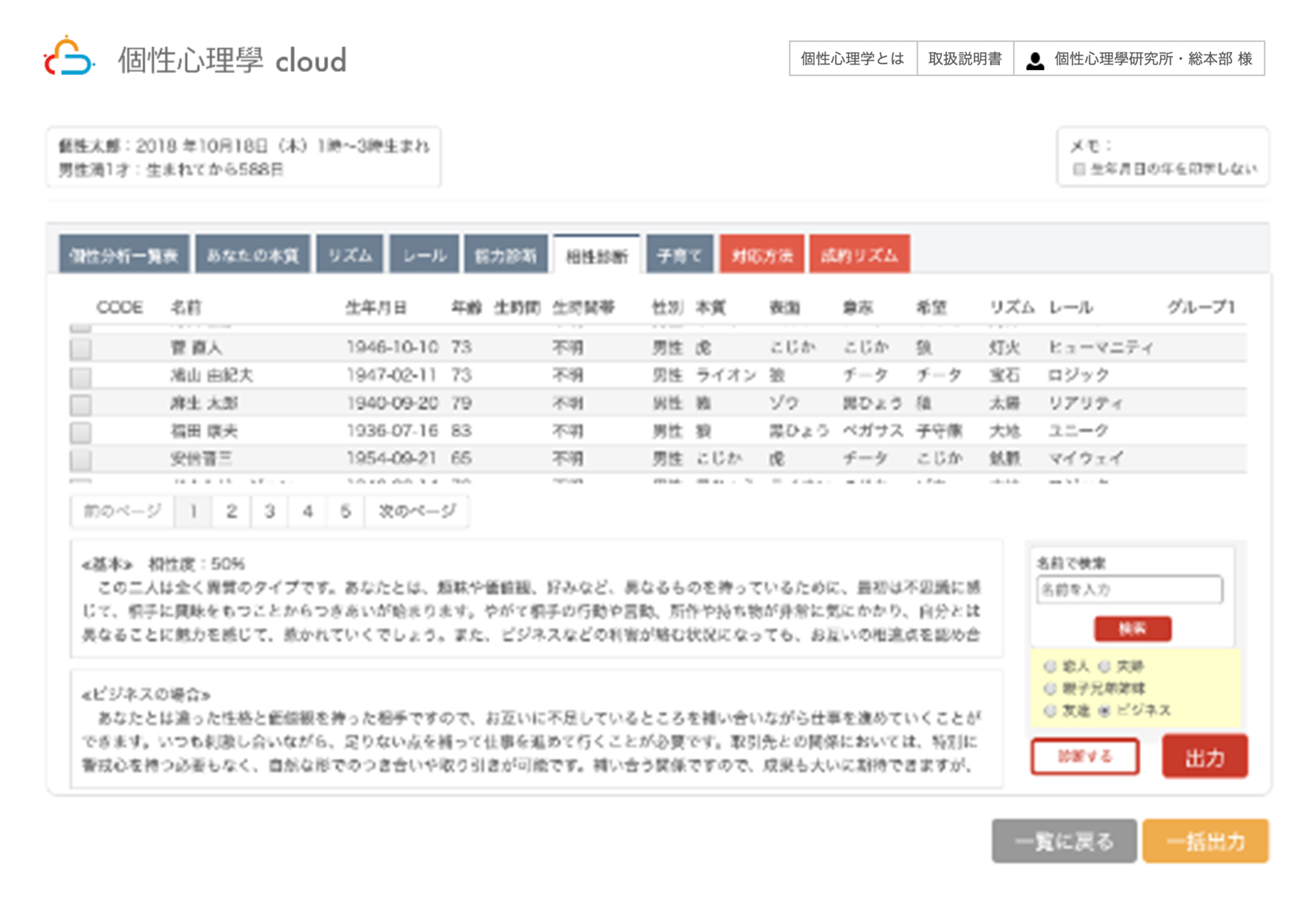Open the 個性心理学とは link

[852, 58]
